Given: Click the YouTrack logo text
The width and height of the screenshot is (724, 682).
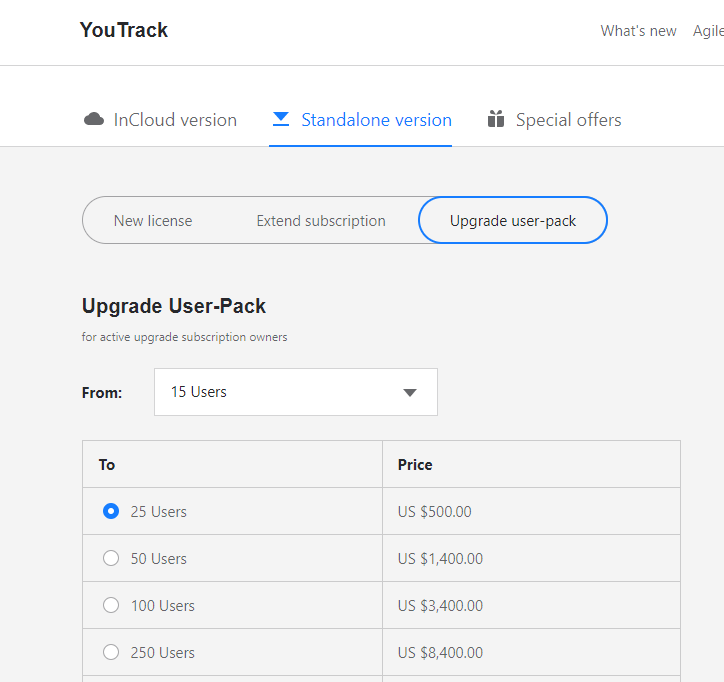Looking at the screenshot, I should pos(124,30).
